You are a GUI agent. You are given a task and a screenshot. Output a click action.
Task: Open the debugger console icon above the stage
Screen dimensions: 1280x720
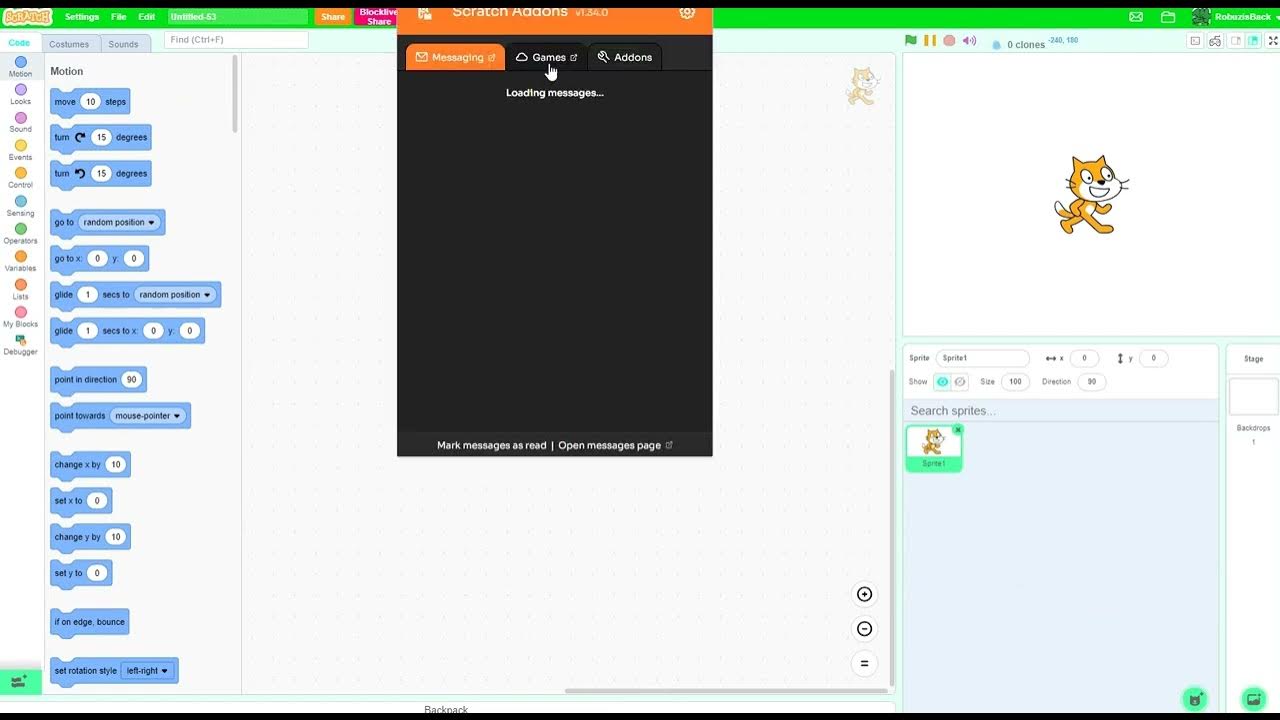pos(1195,41)
